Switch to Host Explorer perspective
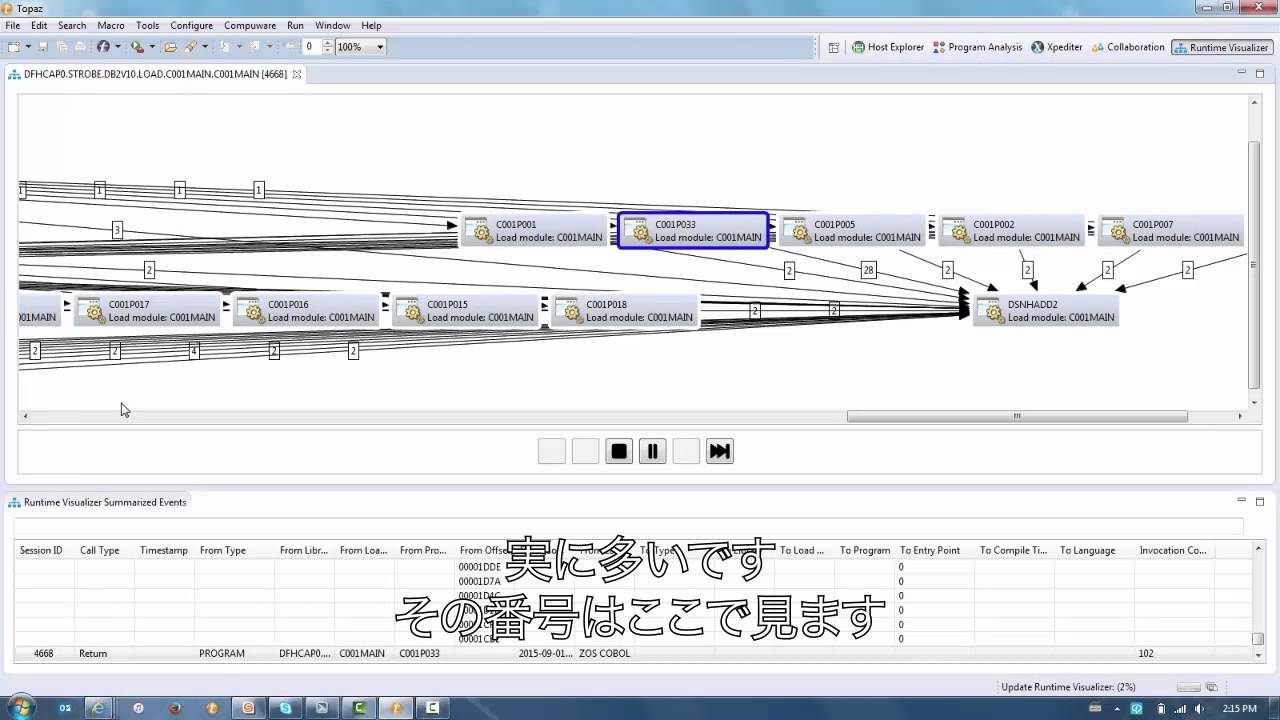 click(x=888, y=47)
